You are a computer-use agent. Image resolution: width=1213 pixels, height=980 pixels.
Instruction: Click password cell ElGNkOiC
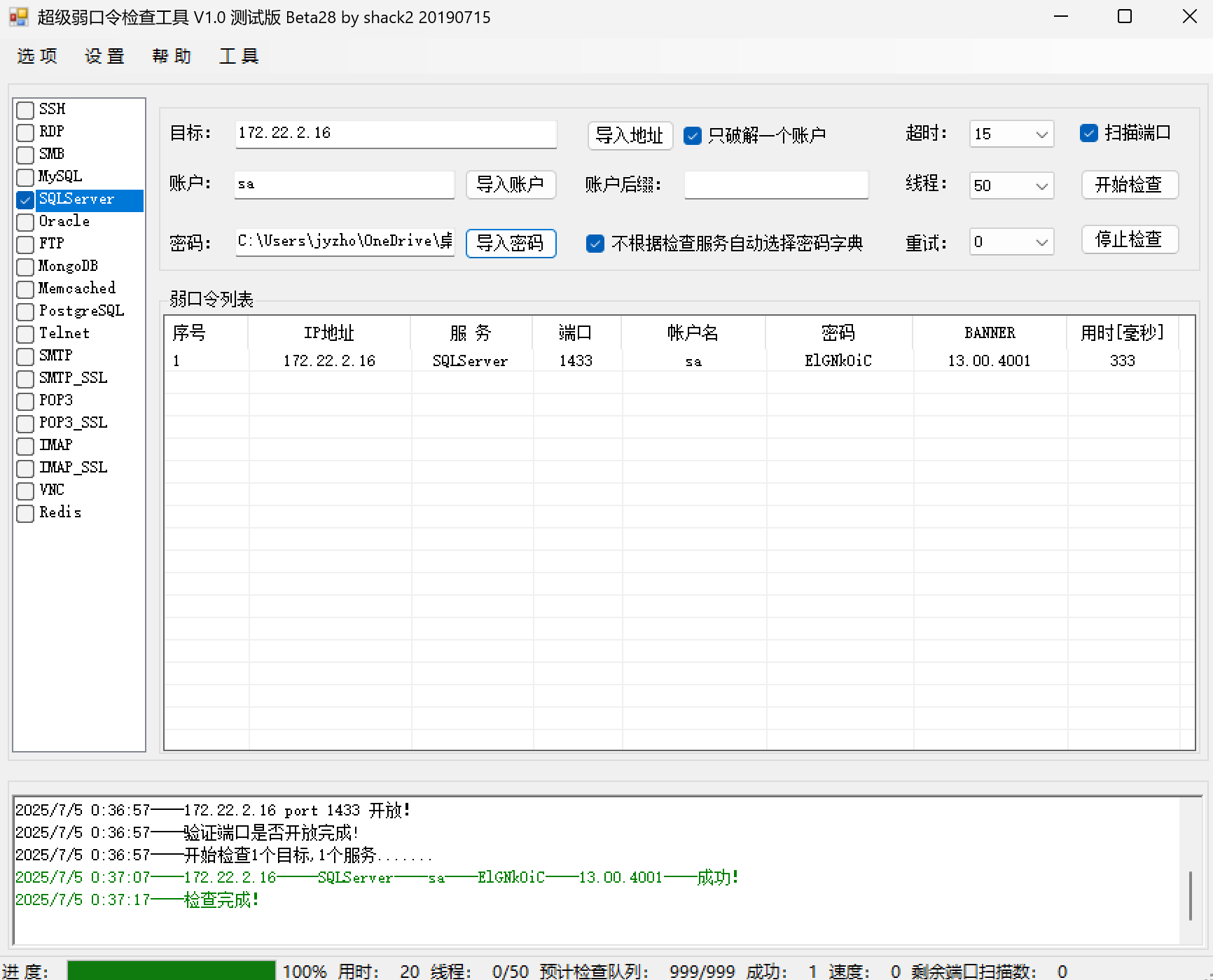(x=838, y=361)
